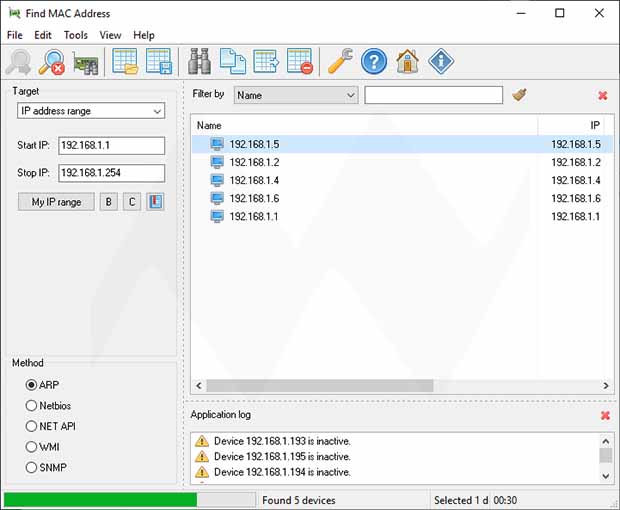This screenshot has height=510, width=620.
Task: Select the WMI method radio button
Action: pyautogui.click(x=31, y=447)
